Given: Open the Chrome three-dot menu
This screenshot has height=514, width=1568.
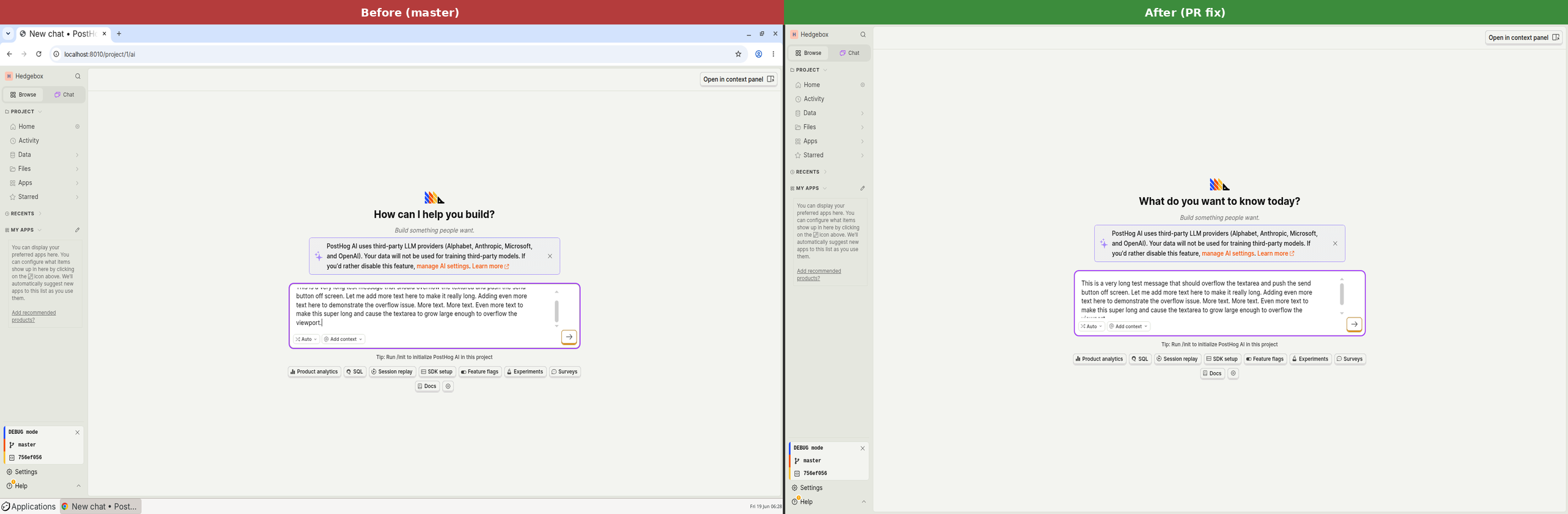Looking at the screenshot, I should pos(774,54).
